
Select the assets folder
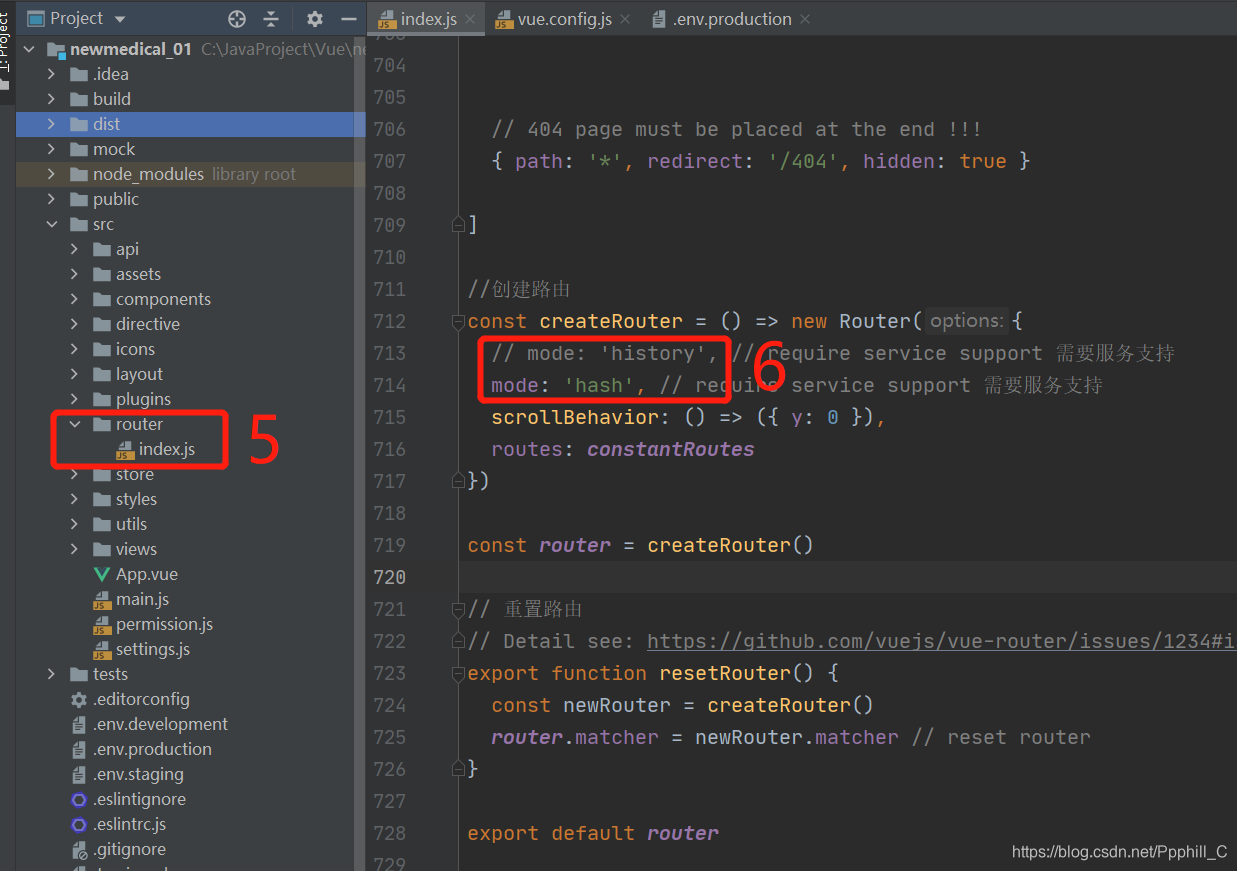tap(138, 274)
